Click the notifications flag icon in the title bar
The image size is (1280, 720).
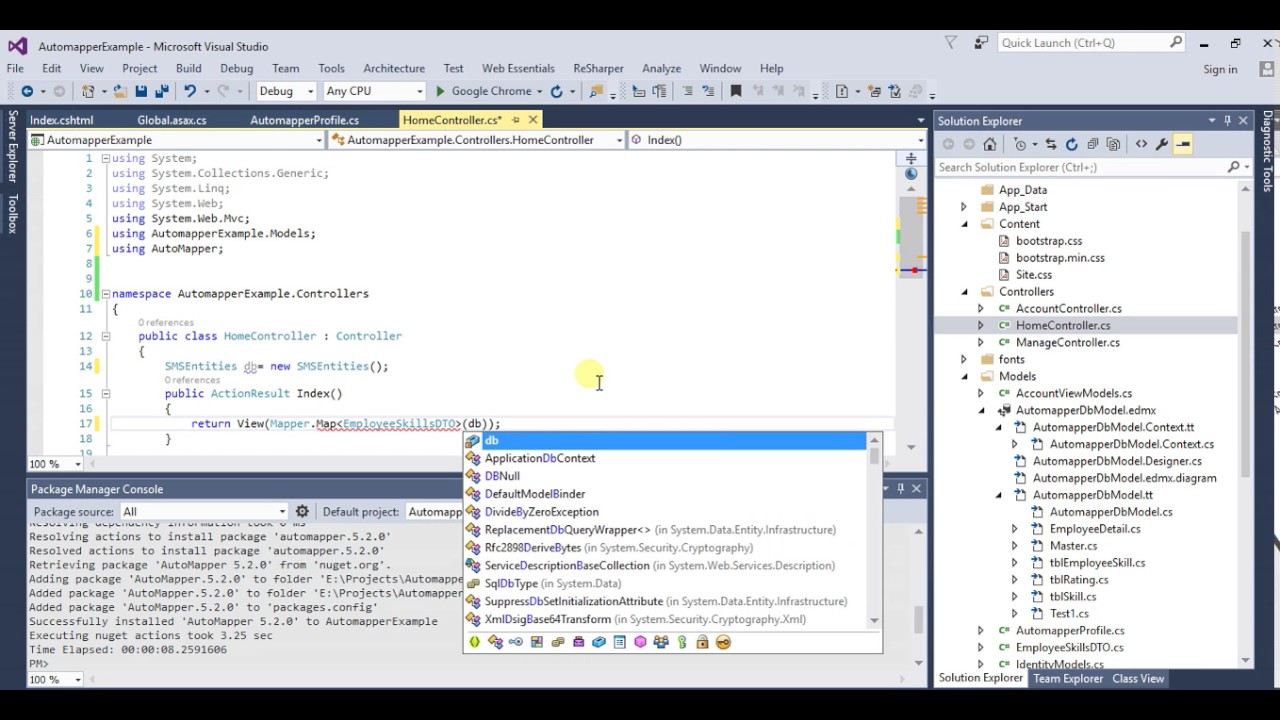coord(951,43)
